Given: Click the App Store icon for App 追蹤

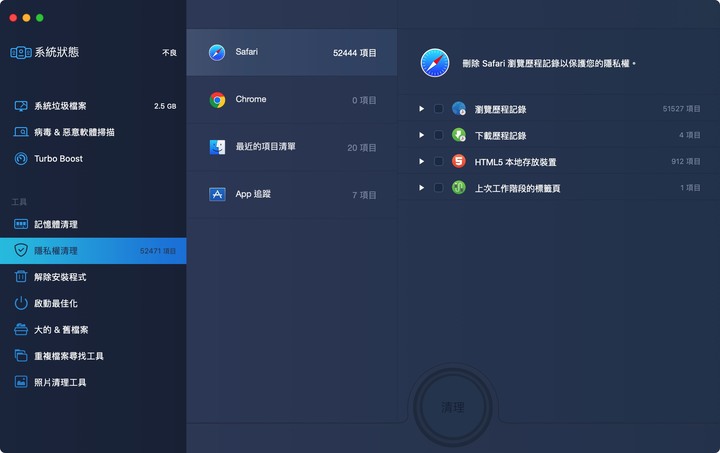Looking at the screenshot, I should 217,195.
